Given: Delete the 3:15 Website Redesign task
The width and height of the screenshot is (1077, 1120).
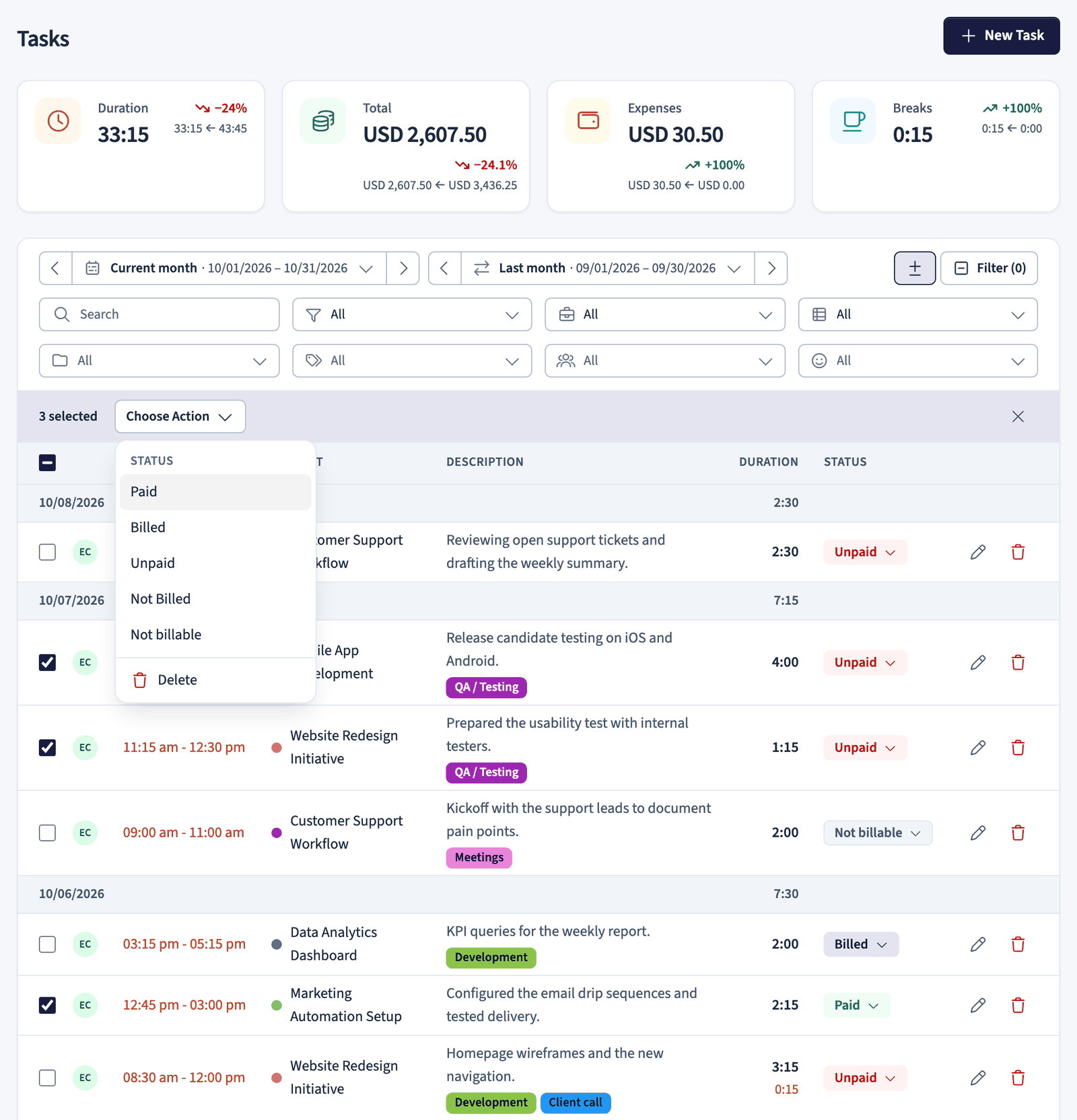Looking at the screenshot, I should point(1018,1078).
